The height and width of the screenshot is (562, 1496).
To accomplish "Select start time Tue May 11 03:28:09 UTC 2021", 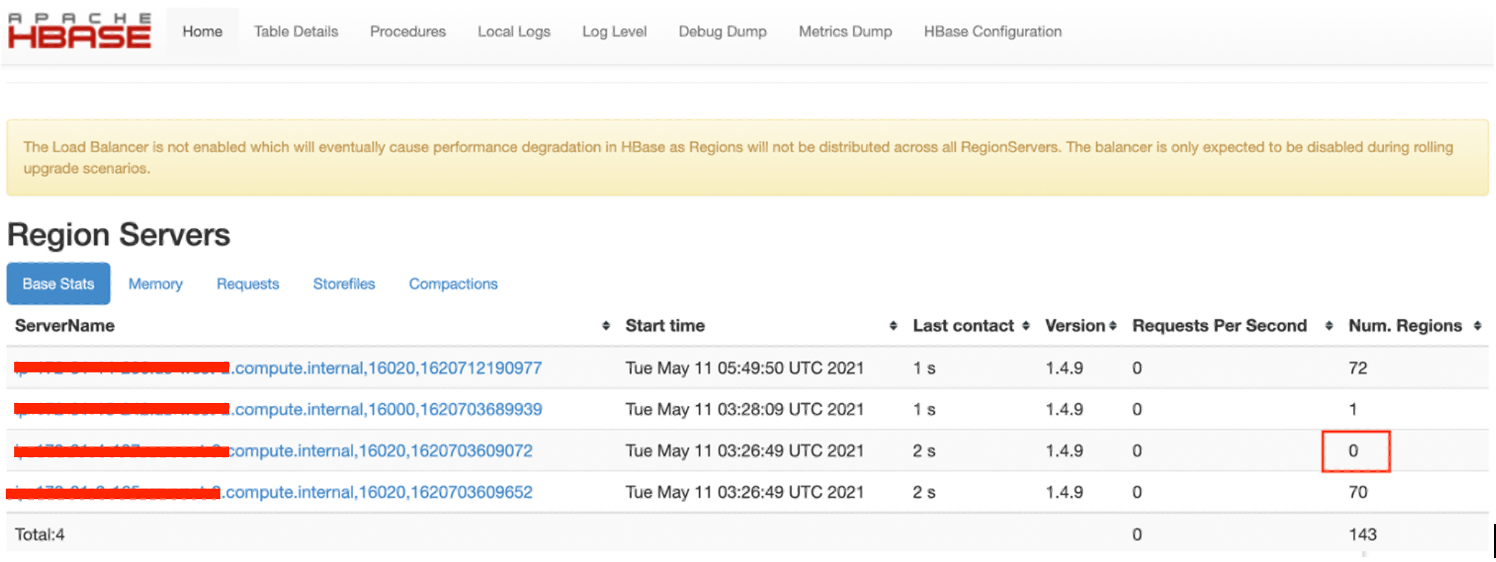I will click(744, 409).
